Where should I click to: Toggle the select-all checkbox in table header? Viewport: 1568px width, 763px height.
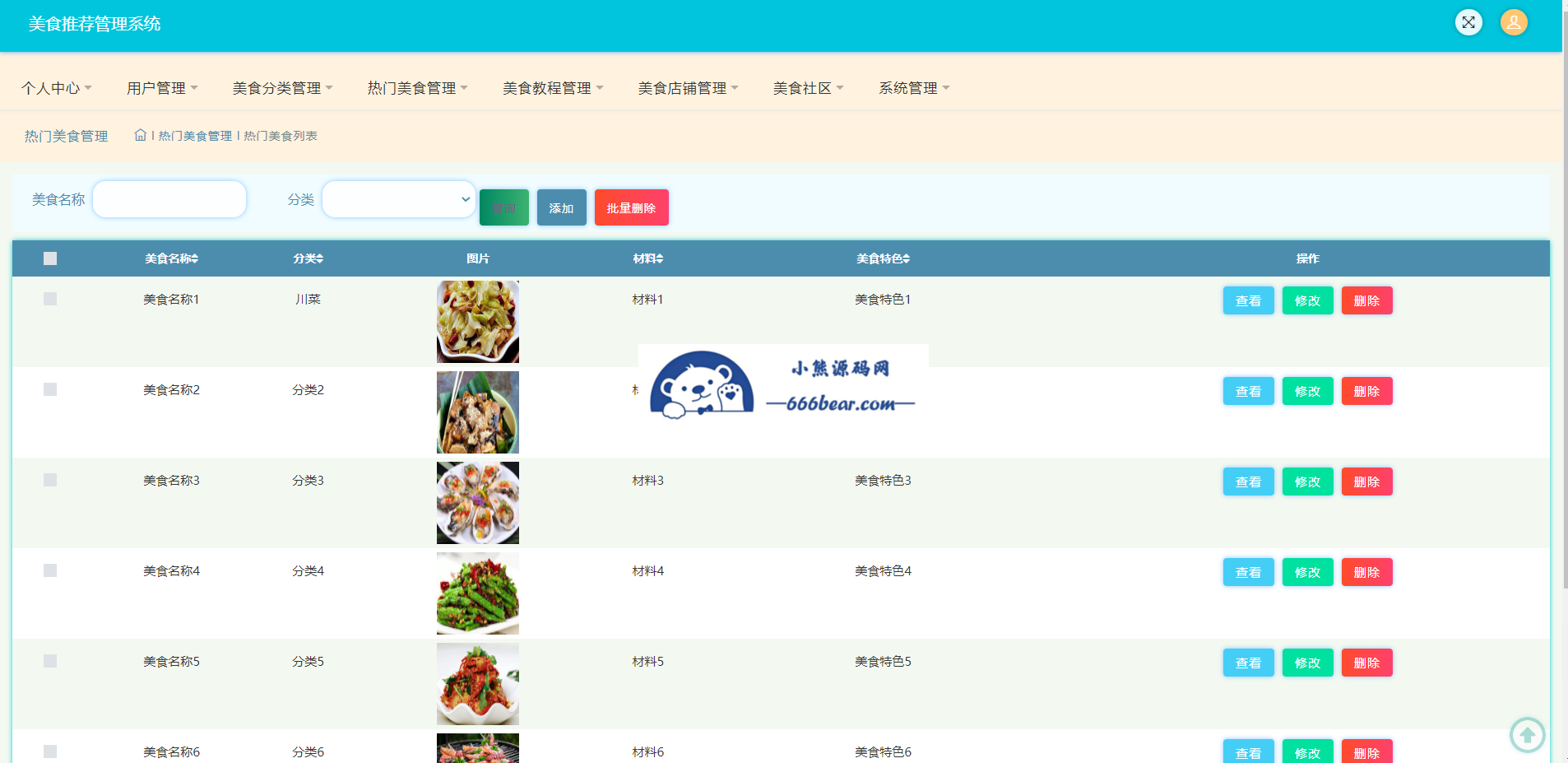[x=50, y=258]
